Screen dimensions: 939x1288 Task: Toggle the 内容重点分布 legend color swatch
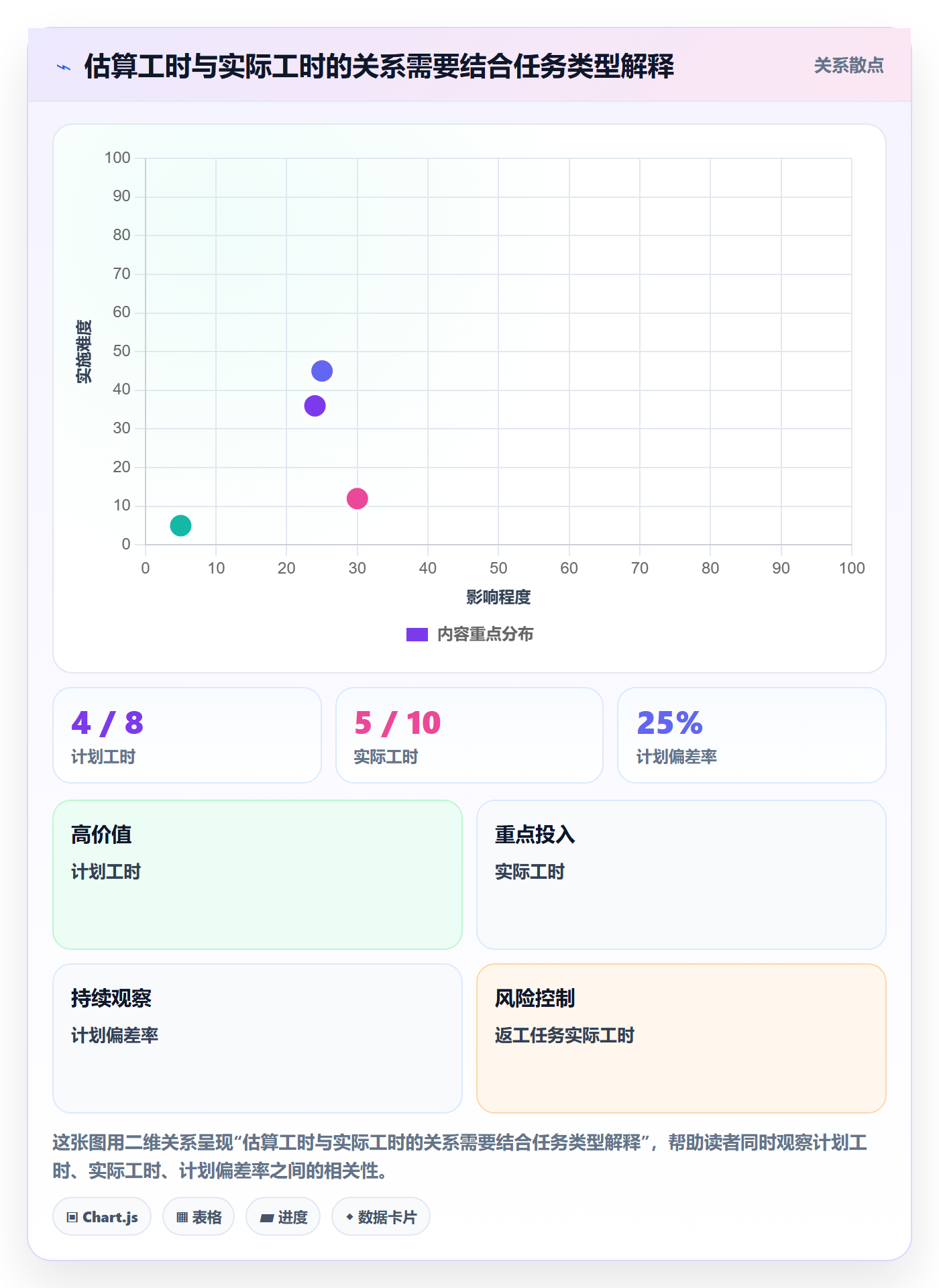[417, 635]
